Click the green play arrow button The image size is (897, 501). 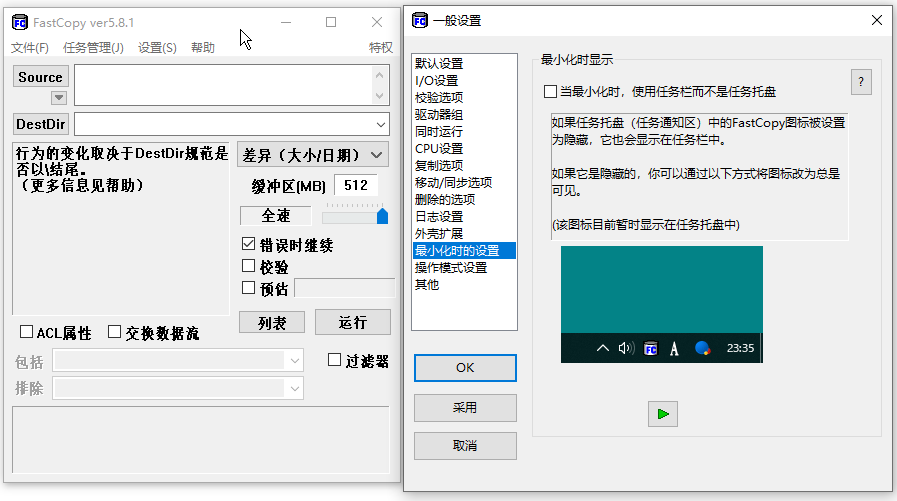662,414
